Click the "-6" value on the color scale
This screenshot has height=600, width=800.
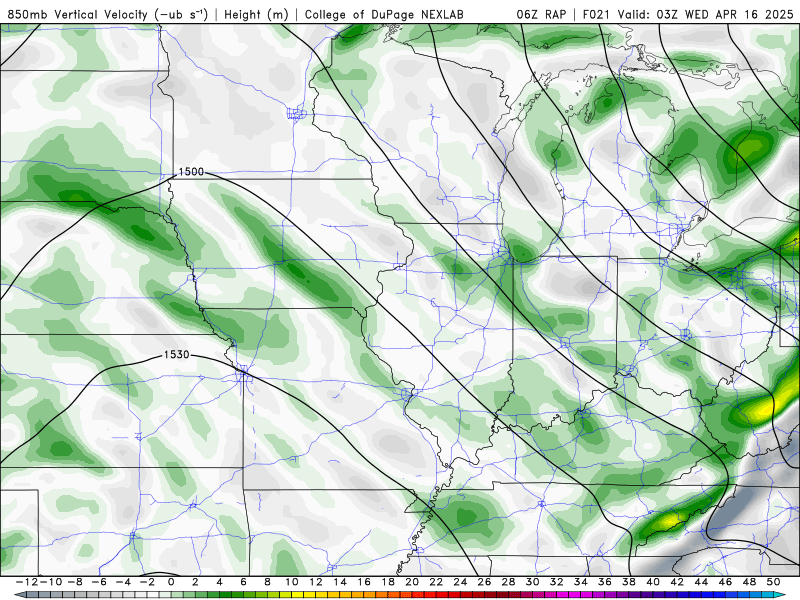pyautogui.click(x=99, y=582)
